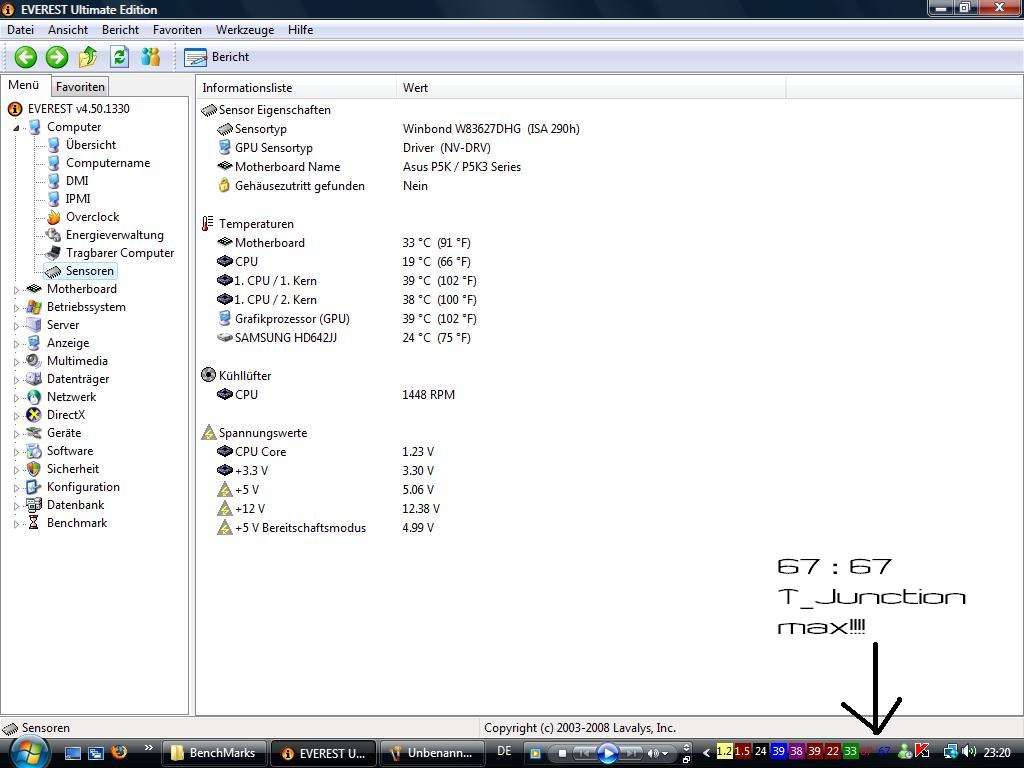Expand the Netzwerk tree node

(16, 397)
